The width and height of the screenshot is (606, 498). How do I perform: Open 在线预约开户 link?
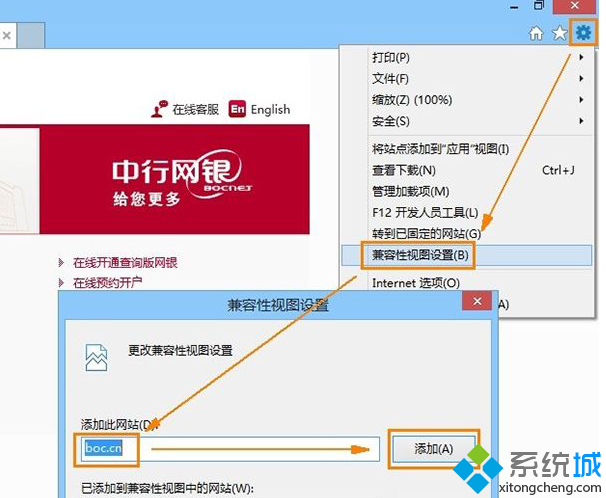tap(107, 283)
